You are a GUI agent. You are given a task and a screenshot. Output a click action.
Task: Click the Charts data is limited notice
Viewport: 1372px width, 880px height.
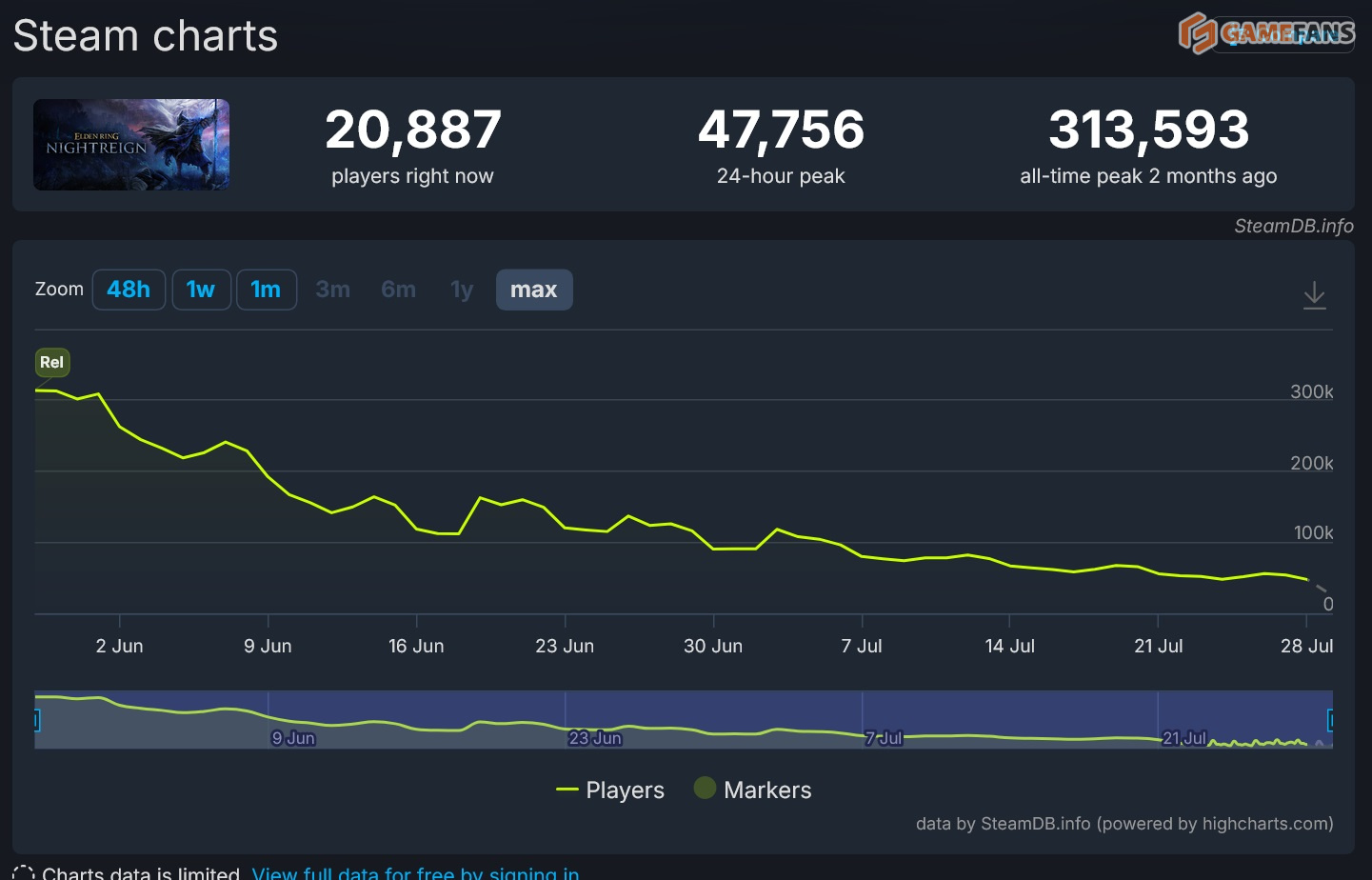[x=141, y=873]
